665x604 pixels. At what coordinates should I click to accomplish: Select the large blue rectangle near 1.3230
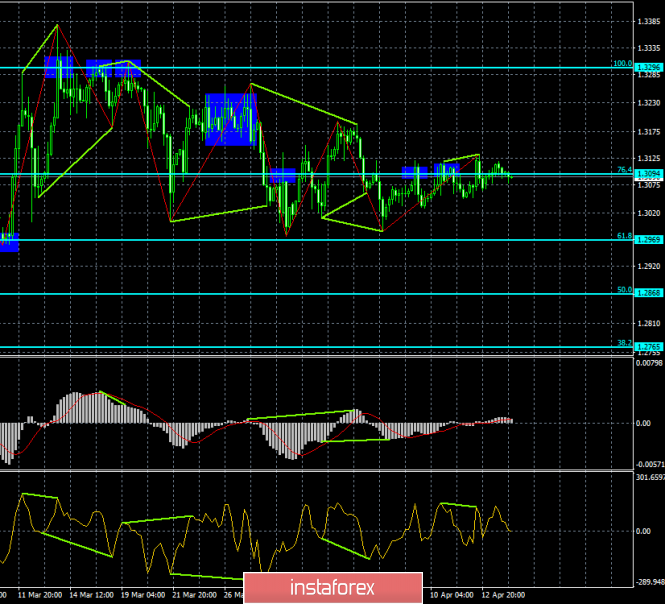(230, 119)
